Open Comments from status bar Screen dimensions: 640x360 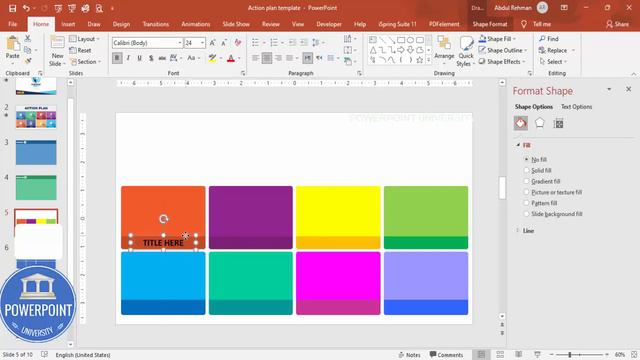click(446, 355)
